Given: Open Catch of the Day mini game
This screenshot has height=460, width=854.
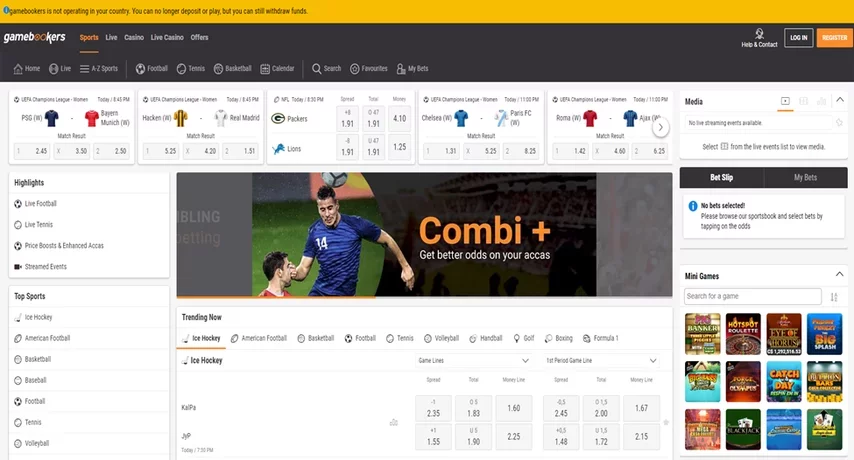Looking at the screenshot, I should (x=784, y=382).
